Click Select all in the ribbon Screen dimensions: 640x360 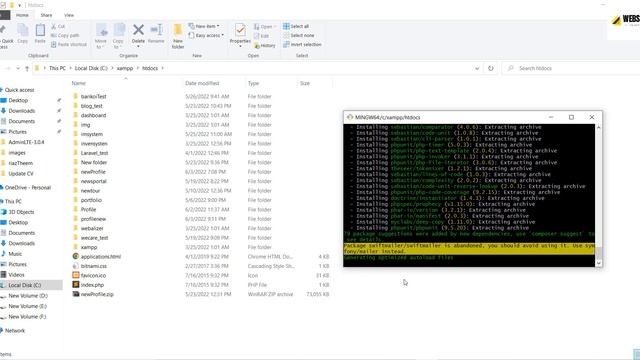(296, 26)
